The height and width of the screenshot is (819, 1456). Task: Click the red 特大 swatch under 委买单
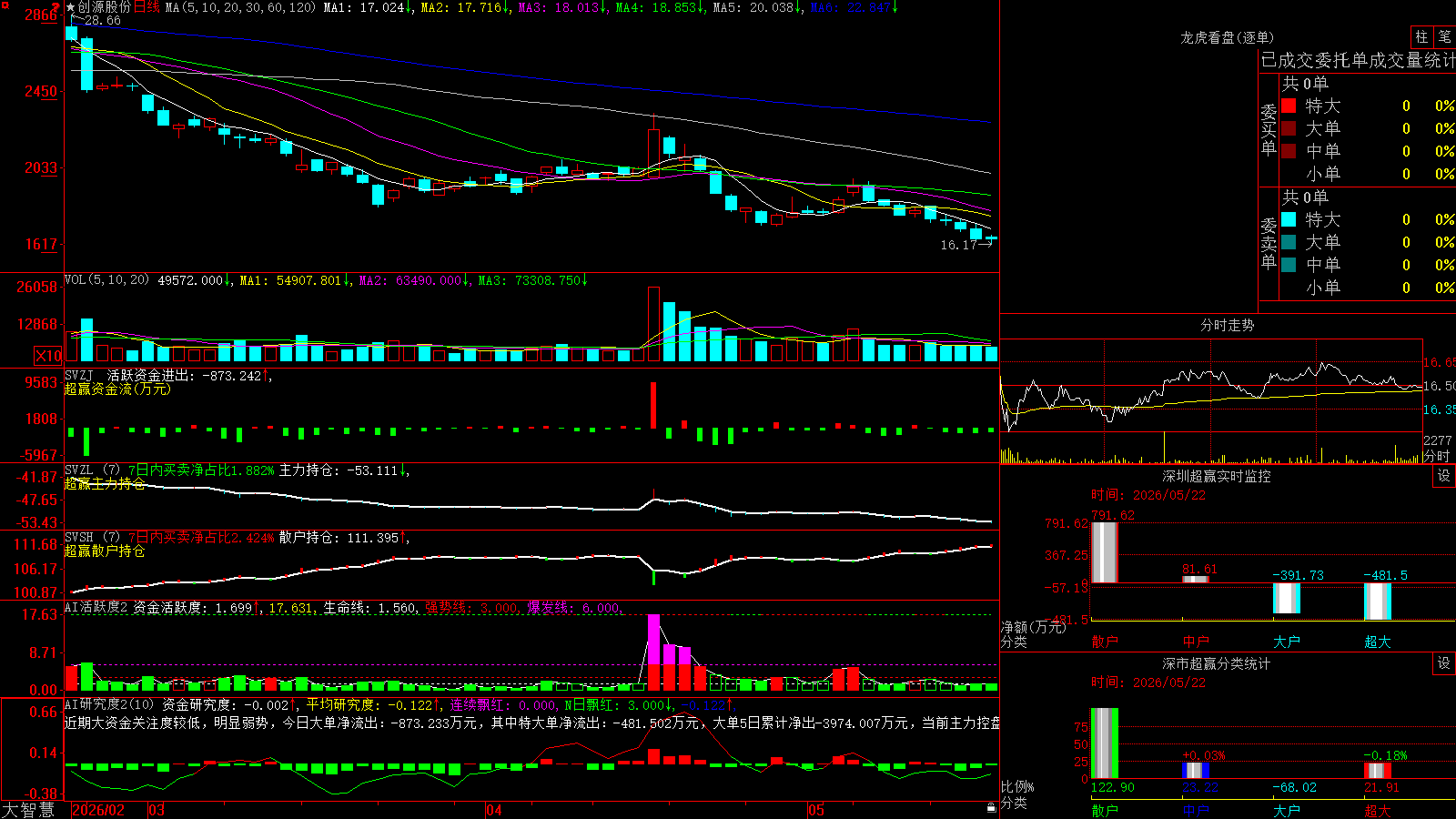pyautogui.click(x=1289, y=106)
